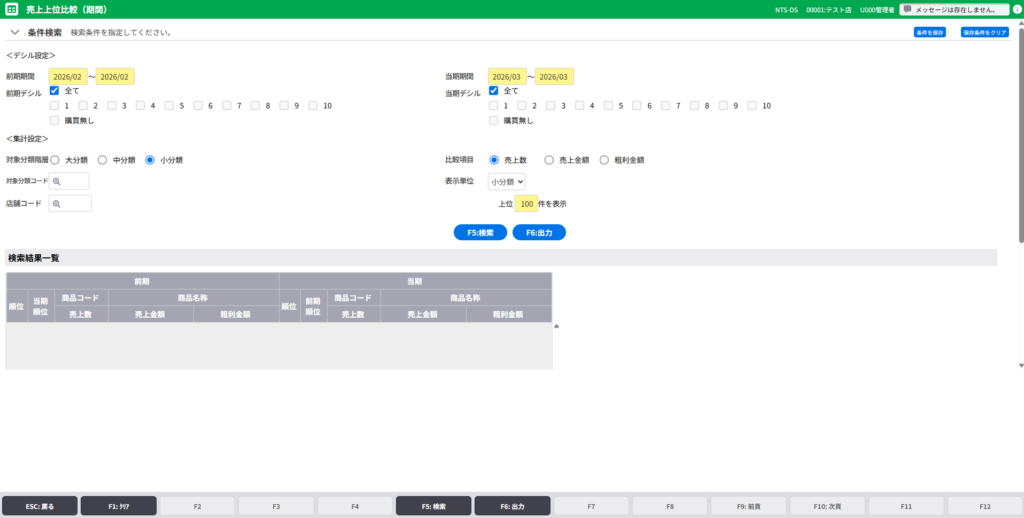Click the 当期期間 start month field

(x=507, y=76)
